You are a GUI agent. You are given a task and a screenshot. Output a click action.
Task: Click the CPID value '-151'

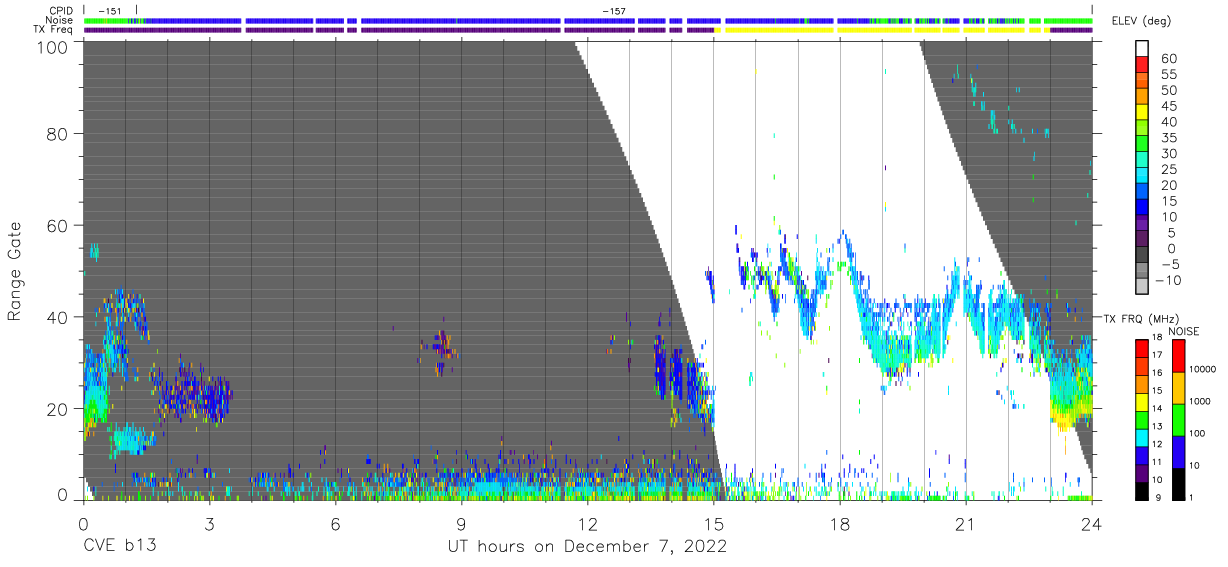pos(110,11)
